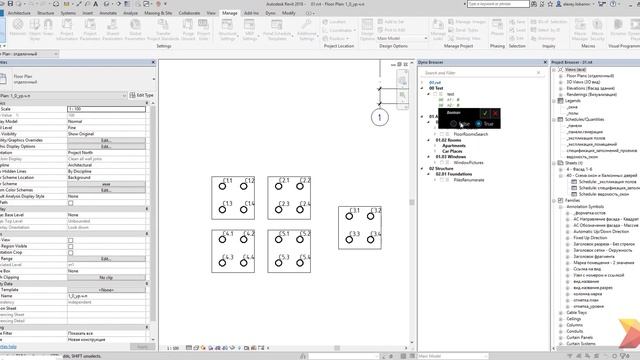Toggle the Crop Region Visible checkbox

(x=71, y=247)
